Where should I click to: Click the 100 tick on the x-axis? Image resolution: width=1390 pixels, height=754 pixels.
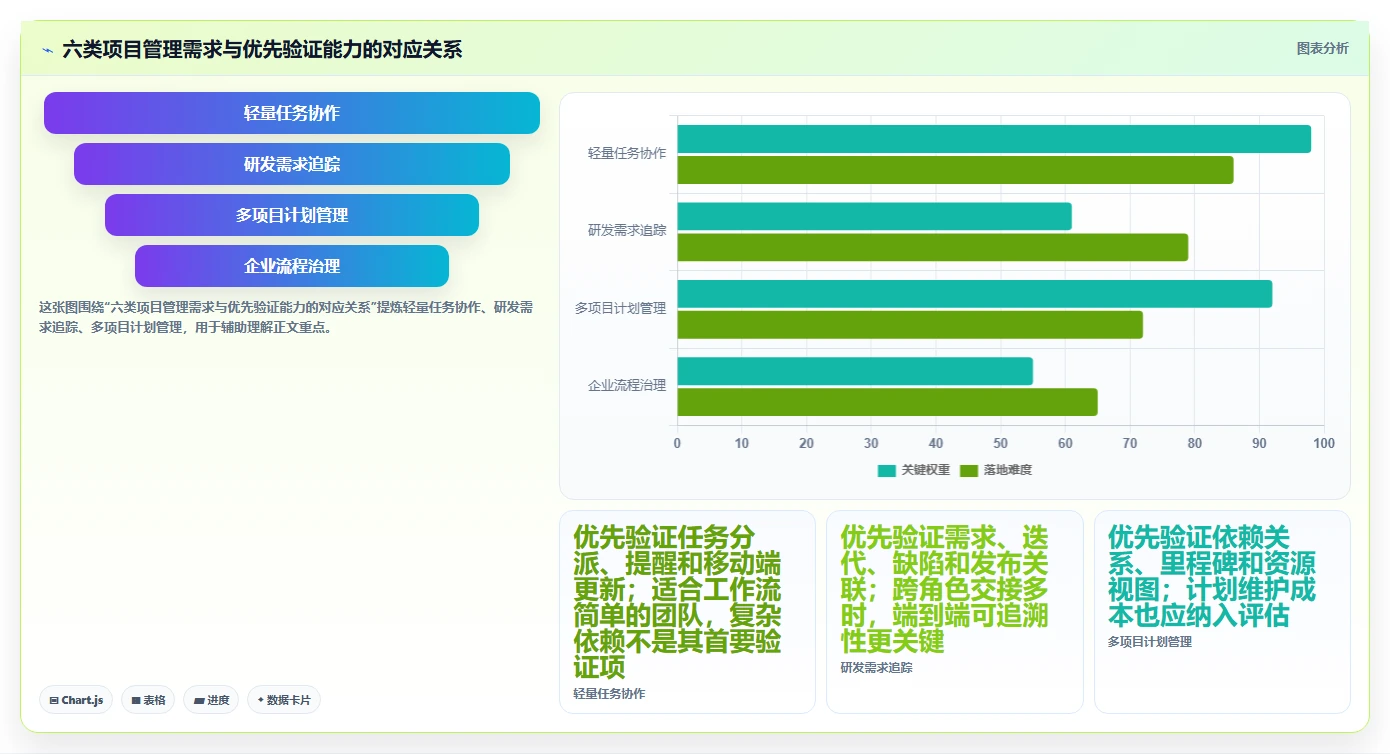click(1324, 443)
